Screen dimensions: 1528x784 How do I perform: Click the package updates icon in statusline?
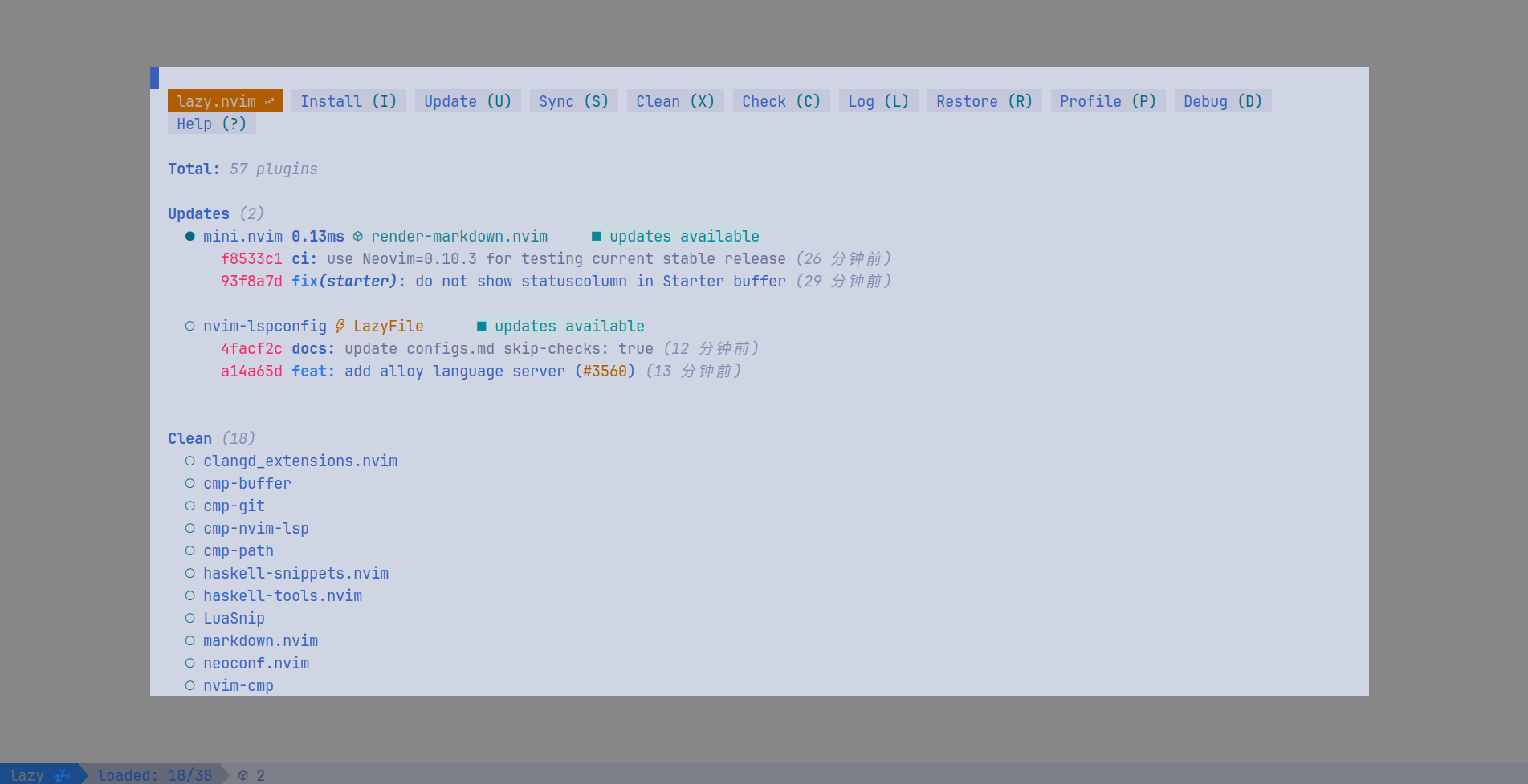click(x=243, y=775)
